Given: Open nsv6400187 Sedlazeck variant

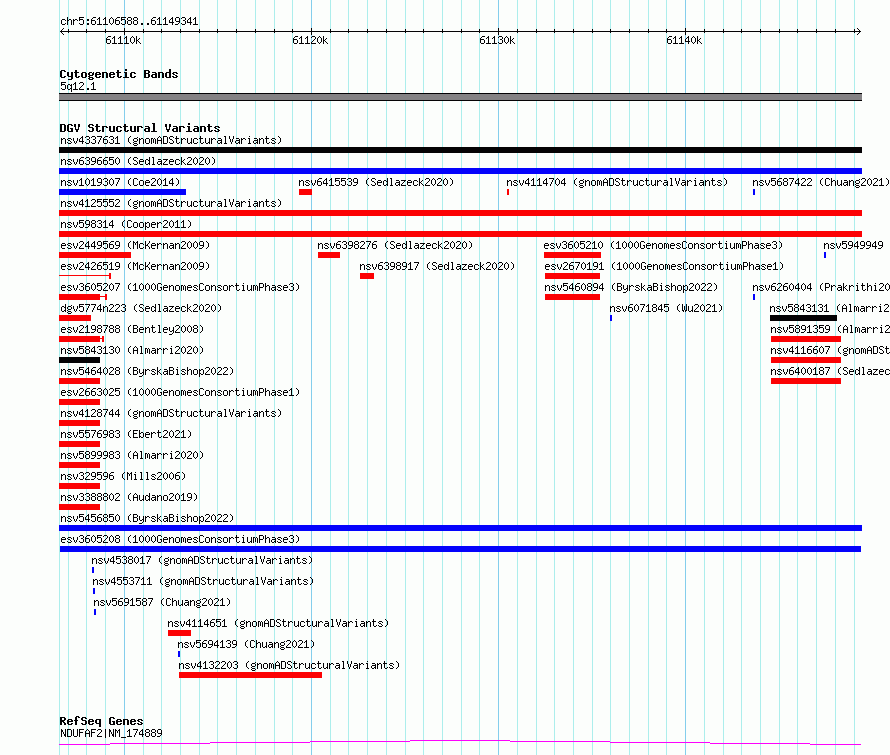Looking at the screenshot, I should (830, 371).
